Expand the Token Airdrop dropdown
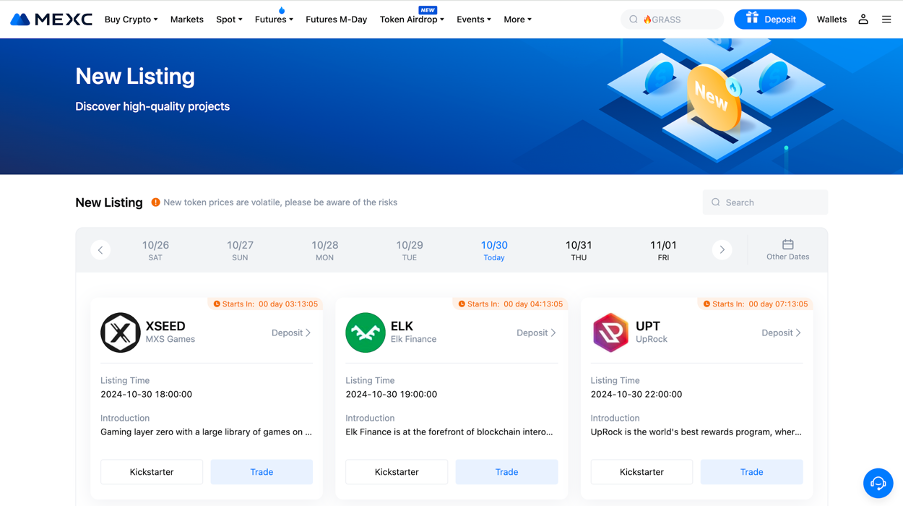 tap(412, 19)
